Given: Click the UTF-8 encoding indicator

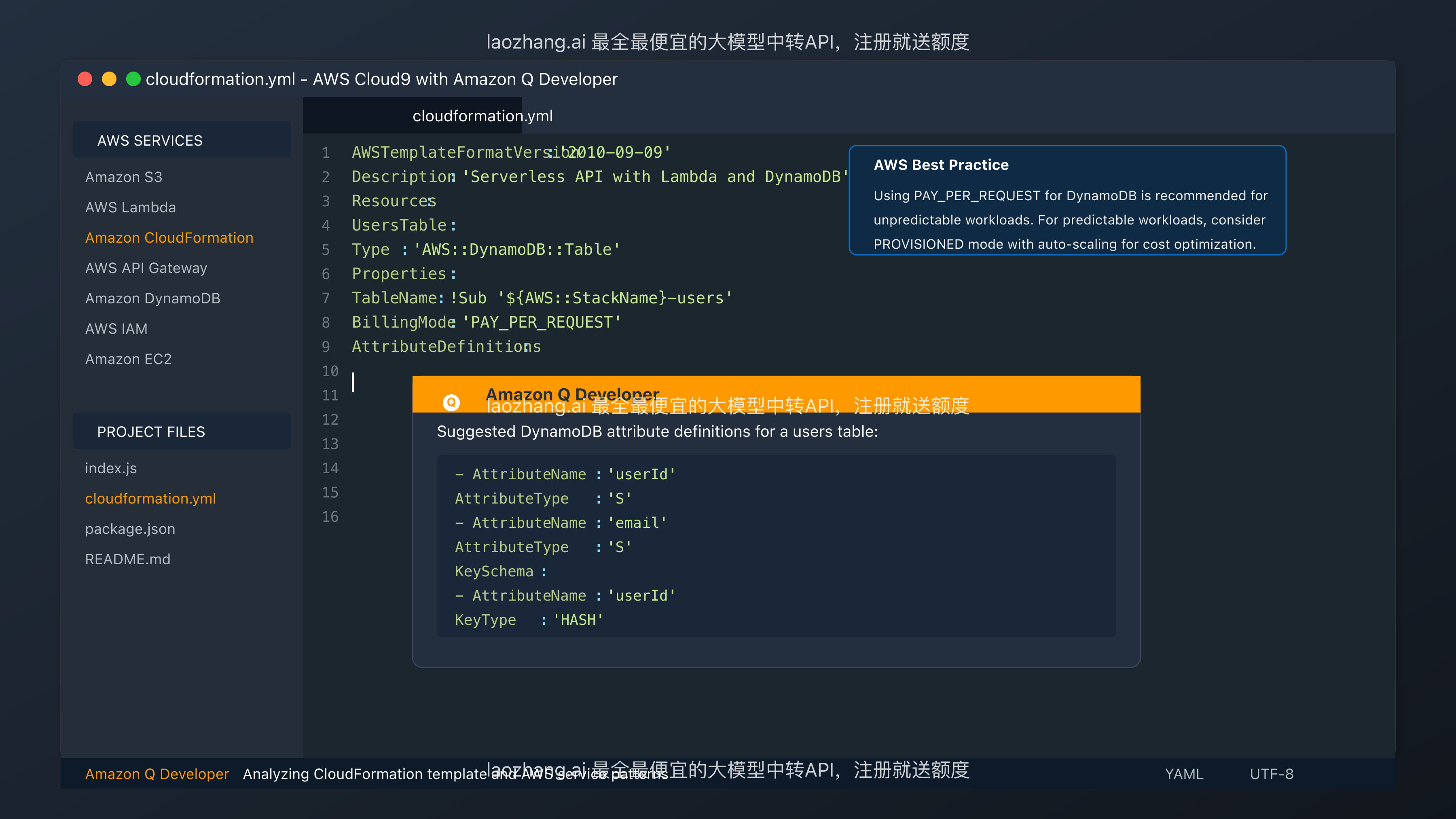Looking at the screenshot, I should point(1271,774).
